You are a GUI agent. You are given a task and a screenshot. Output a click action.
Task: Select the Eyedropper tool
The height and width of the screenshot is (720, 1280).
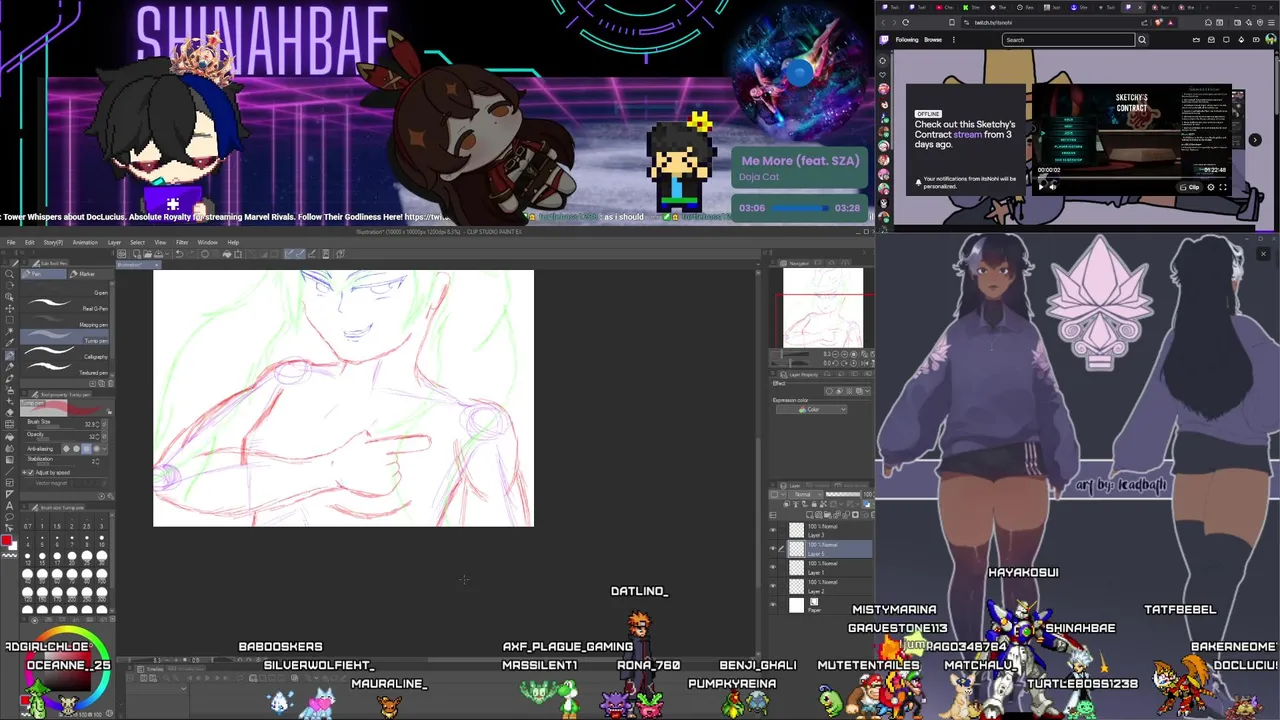tap(9, 342)
